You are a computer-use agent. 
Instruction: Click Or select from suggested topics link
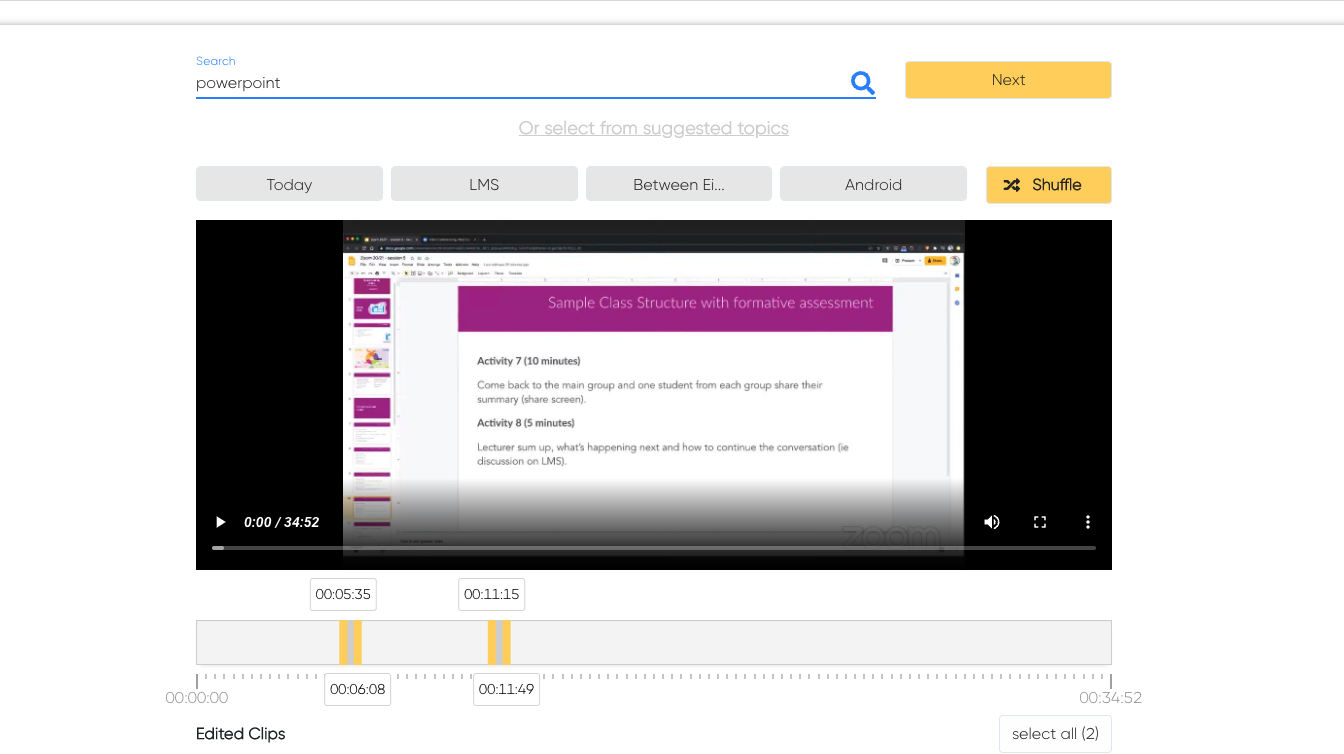(653, 128)
